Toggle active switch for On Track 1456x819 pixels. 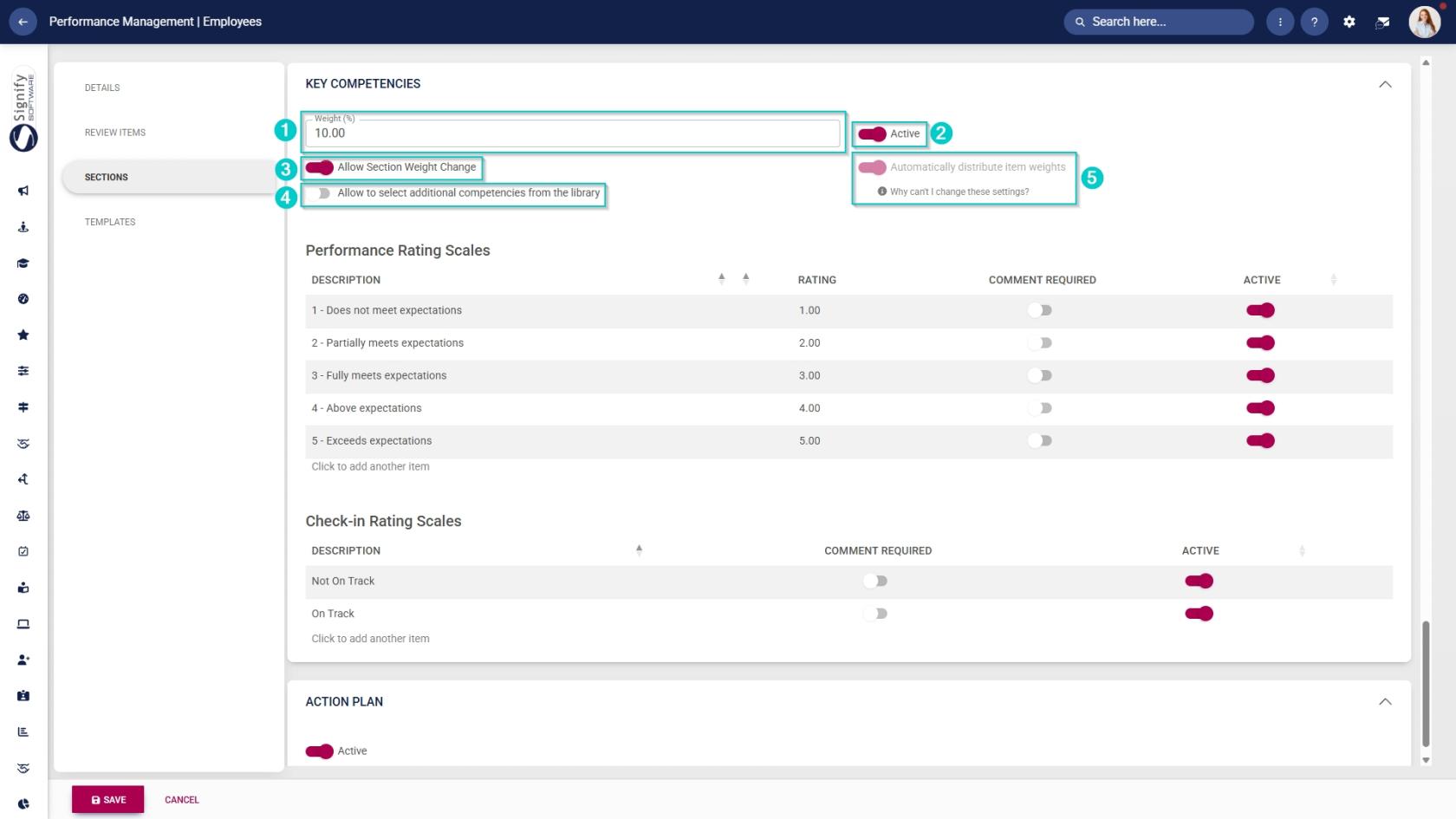click(x=1199, y=614)
